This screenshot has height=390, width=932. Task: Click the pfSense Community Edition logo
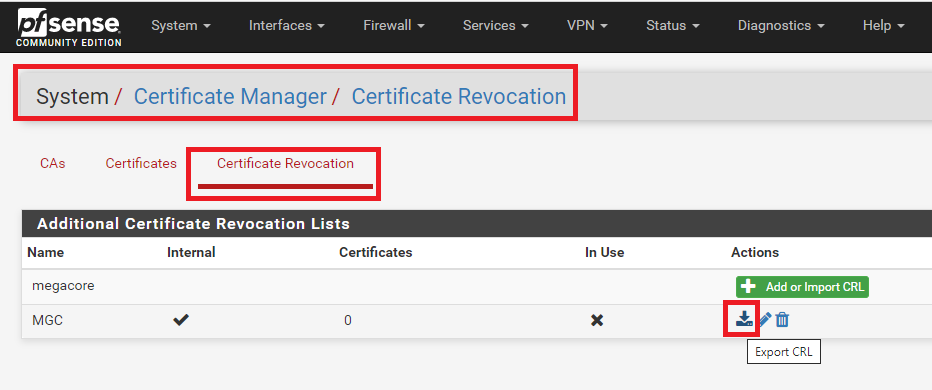(x=69, y=28)
